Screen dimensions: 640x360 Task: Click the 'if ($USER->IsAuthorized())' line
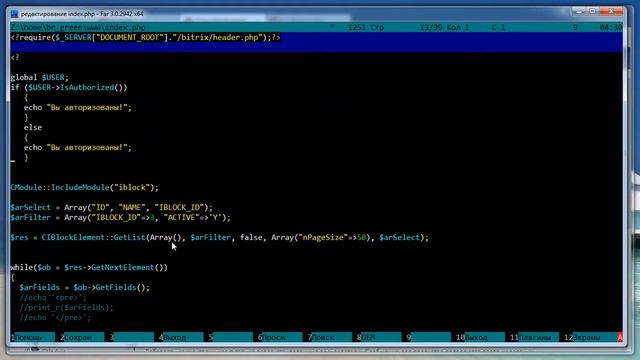pyautogui.click(x=69, y=87)
